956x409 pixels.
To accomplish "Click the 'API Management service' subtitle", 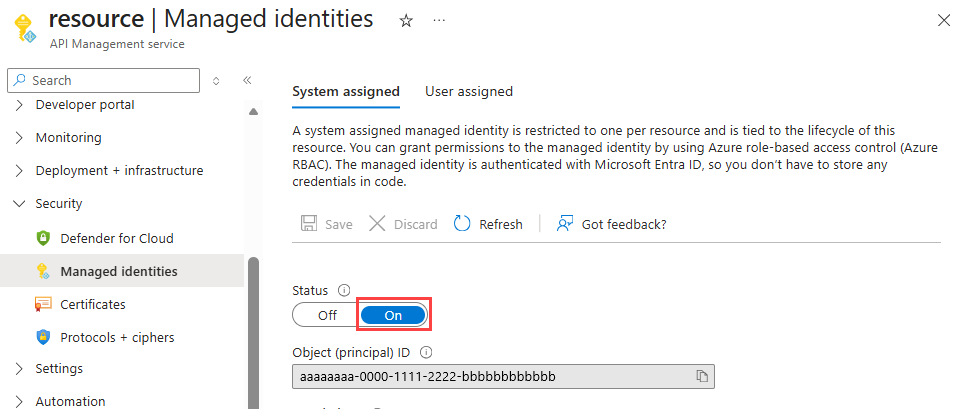I will [116, 44].
